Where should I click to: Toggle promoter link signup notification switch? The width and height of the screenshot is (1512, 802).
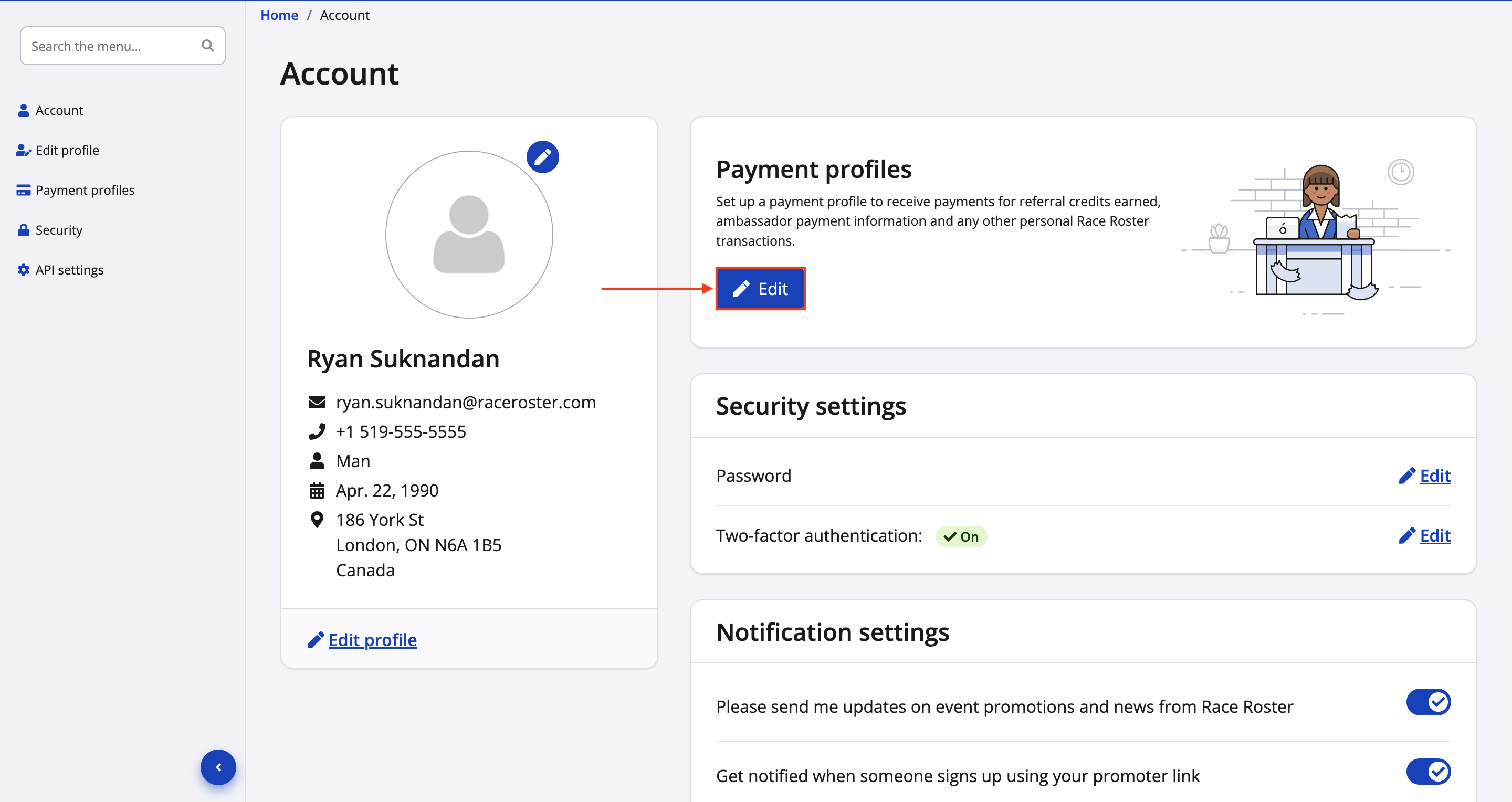(x=1427, y=771)
